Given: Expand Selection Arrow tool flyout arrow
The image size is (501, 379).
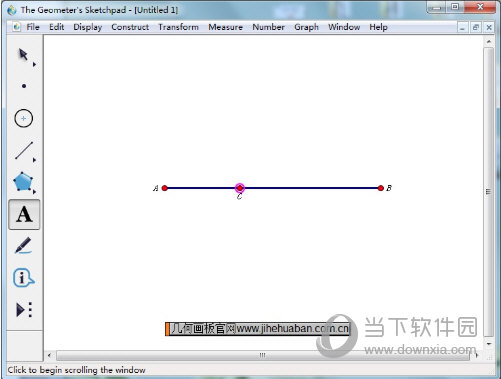Looking at the screenshot, I should pos(34,65).
